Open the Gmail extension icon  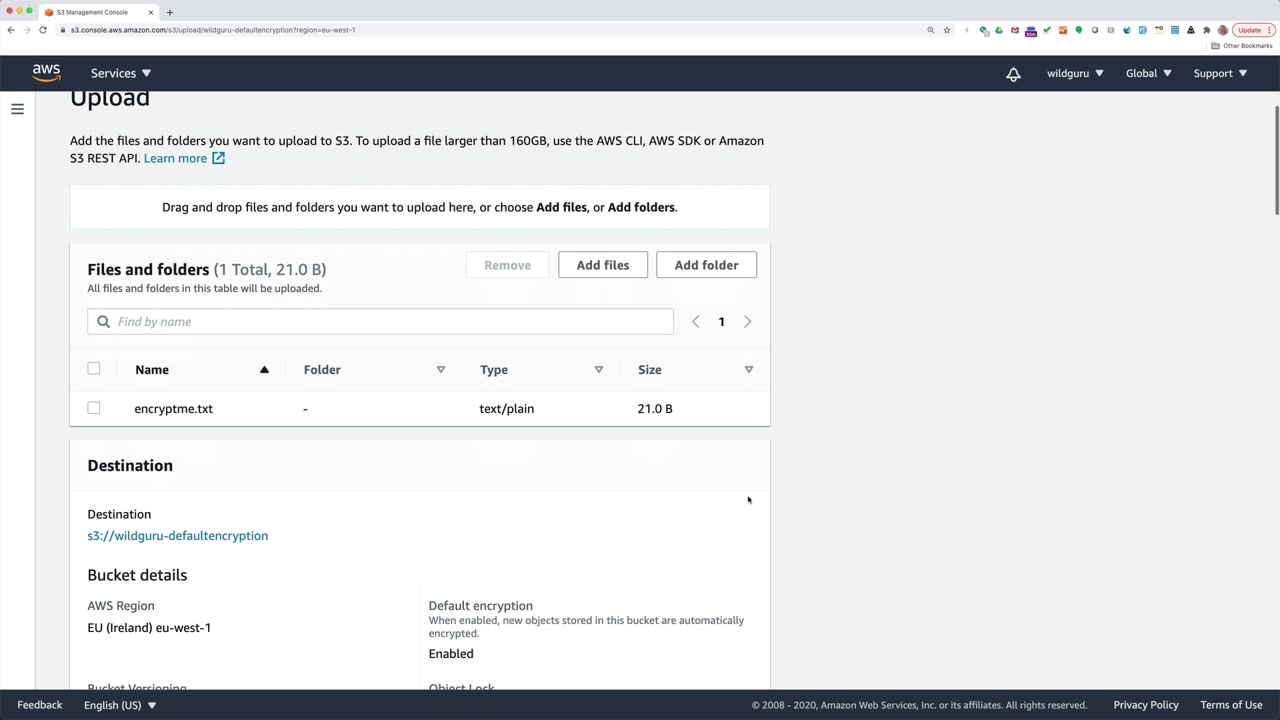pyautogui.click(x=1015, y=30)
